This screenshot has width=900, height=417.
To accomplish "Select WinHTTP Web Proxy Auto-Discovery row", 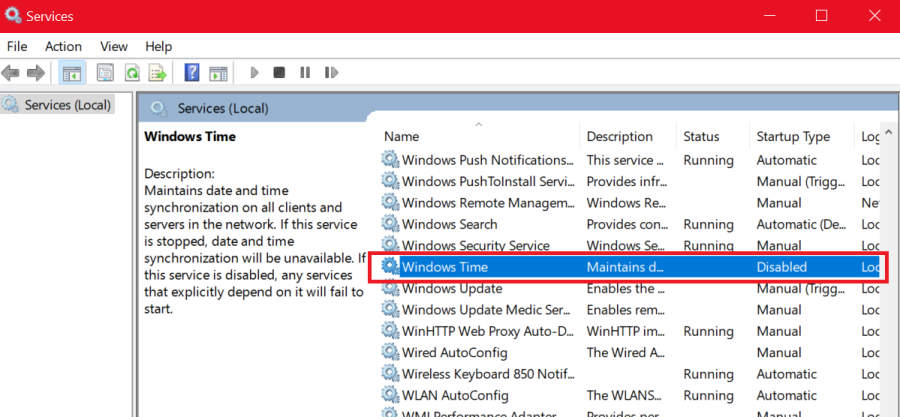I will tap(629, 331).
